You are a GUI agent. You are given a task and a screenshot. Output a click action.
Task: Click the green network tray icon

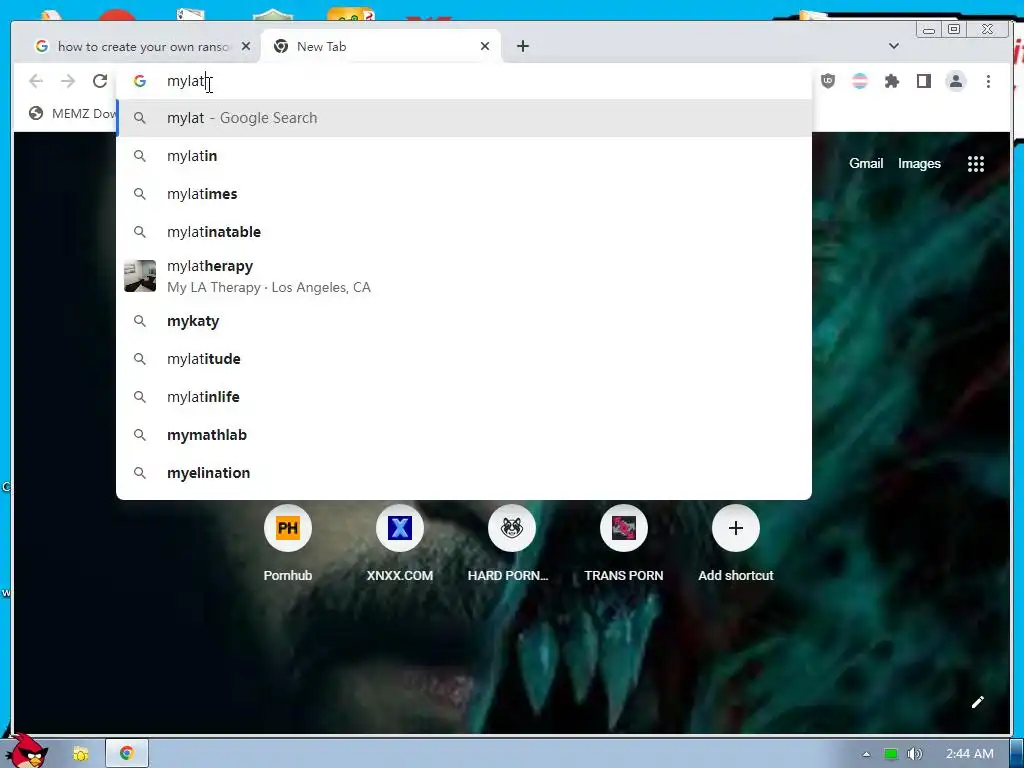tap(890, 754)
